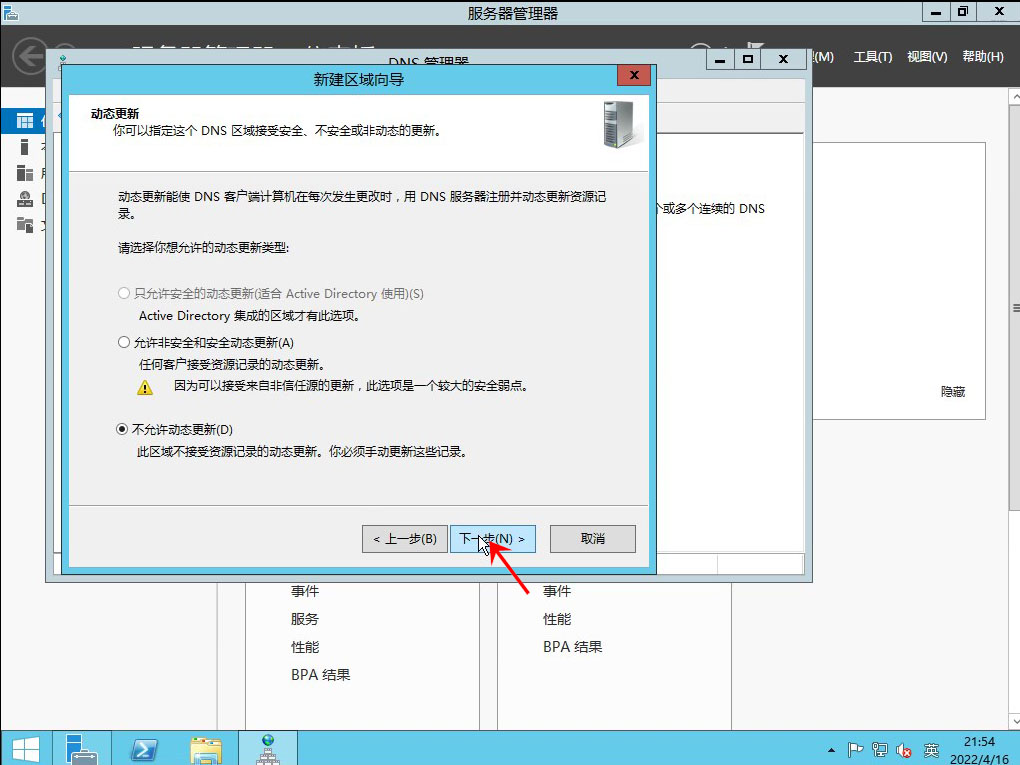Open 性能 in right server tile
Screen dimensions: 1020x765
pos(557,619)
